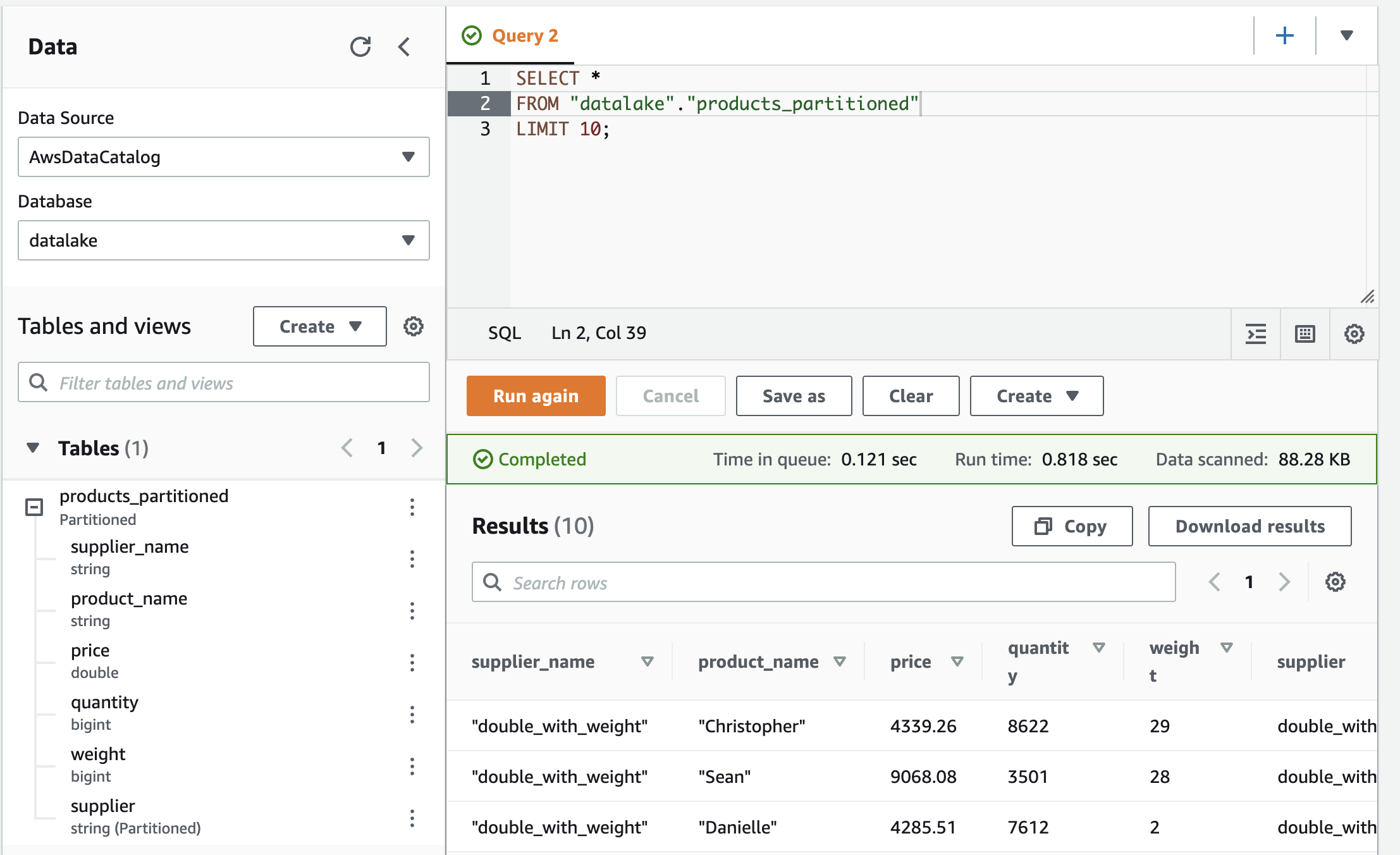This screenshot has width=1400, height=855.
Task: Select the products_partitioned table name
Action: coord(144,496)
